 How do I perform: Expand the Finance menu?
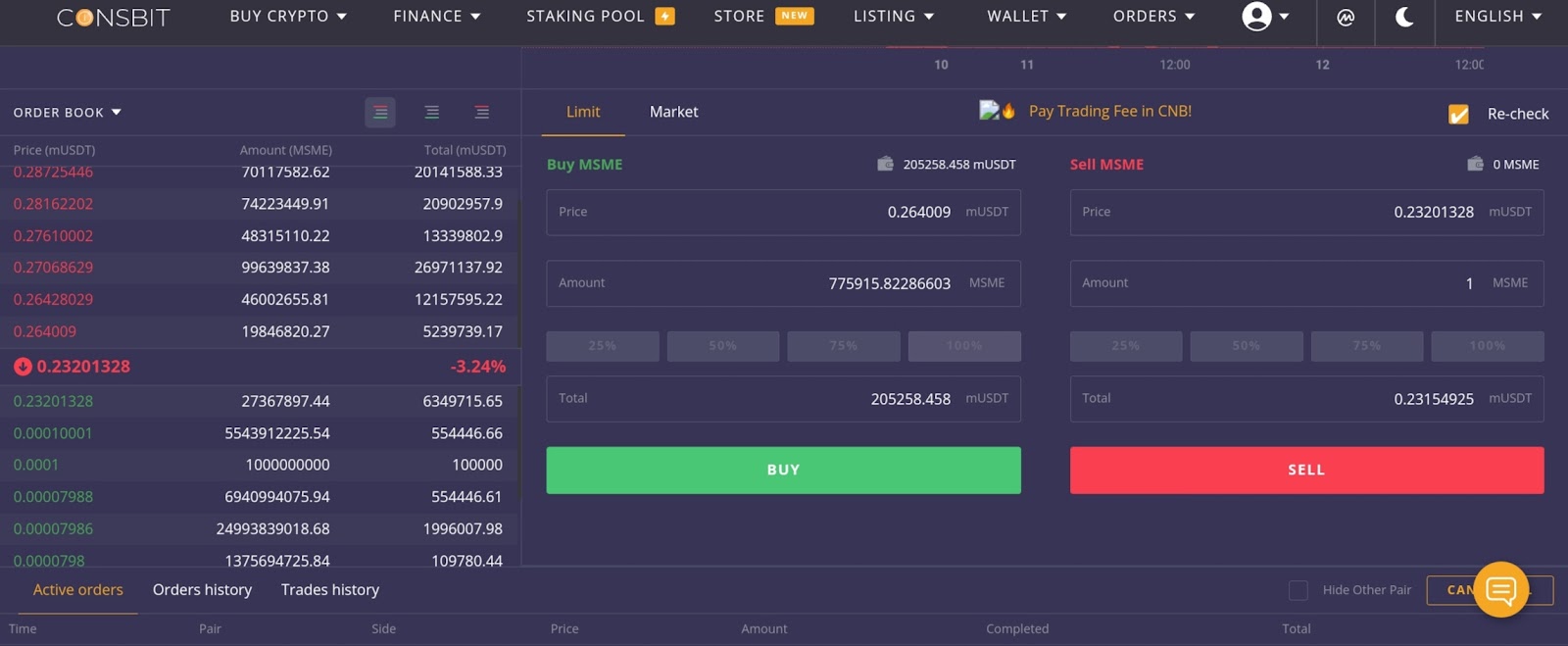[437, 17]
